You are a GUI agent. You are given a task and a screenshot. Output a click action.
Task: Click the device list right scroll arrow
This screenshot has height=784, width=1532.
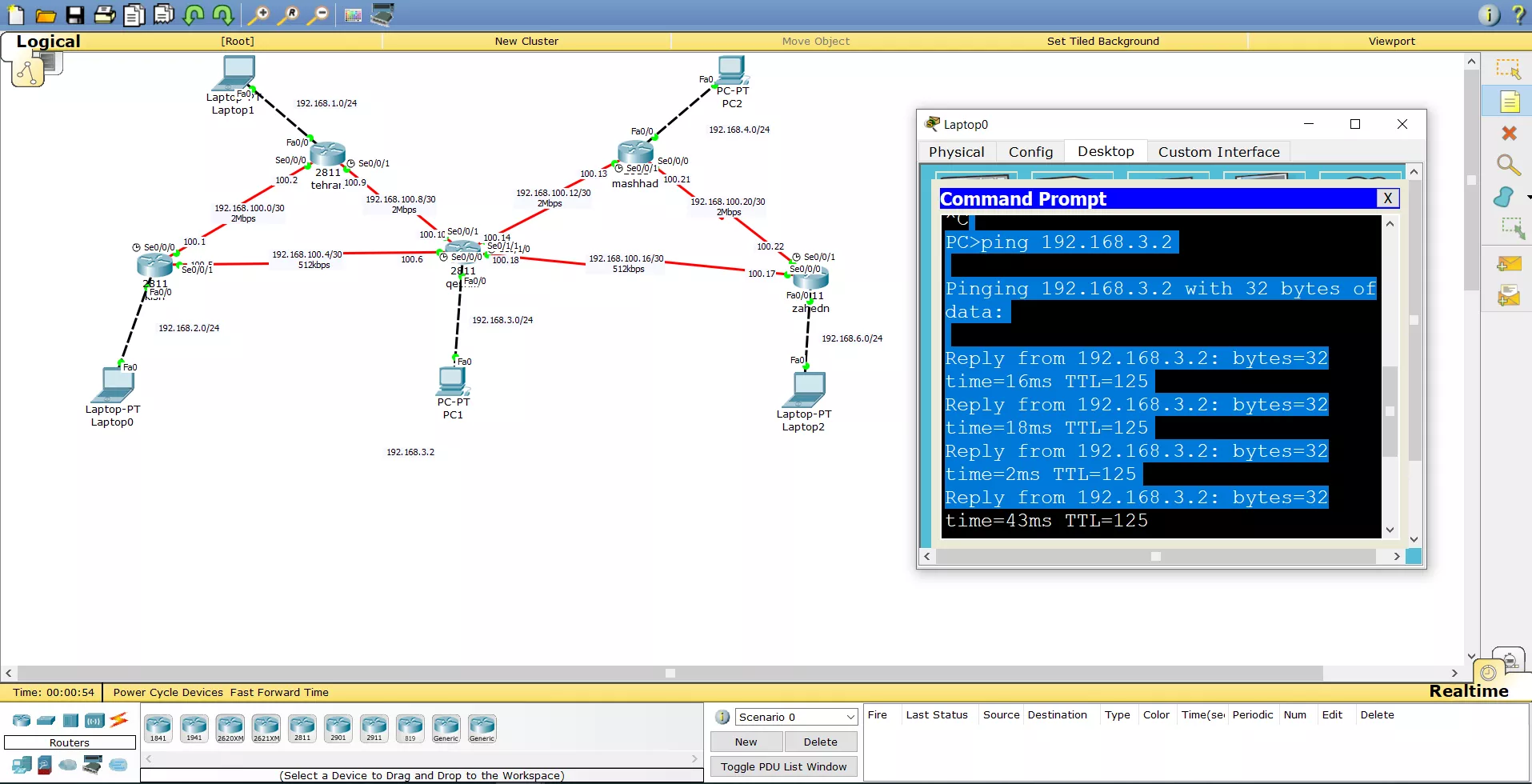point(694,758)
